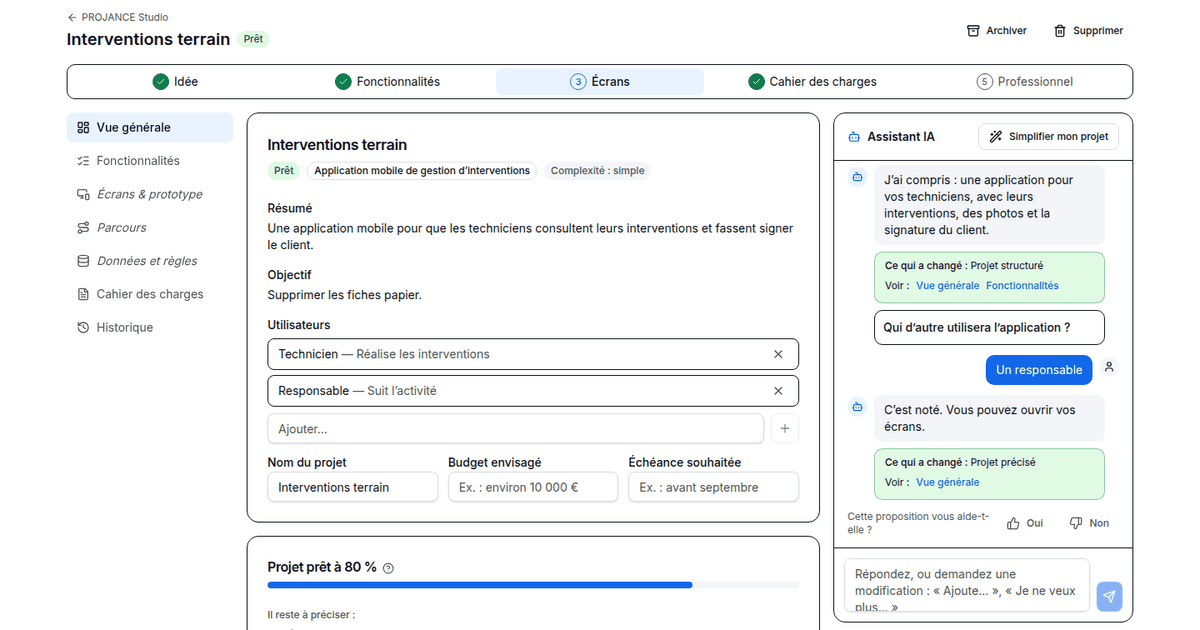Screen dimensions: 1200x630
Task: Open the Fonctionnalités step in the stepper
Action: 387,82
